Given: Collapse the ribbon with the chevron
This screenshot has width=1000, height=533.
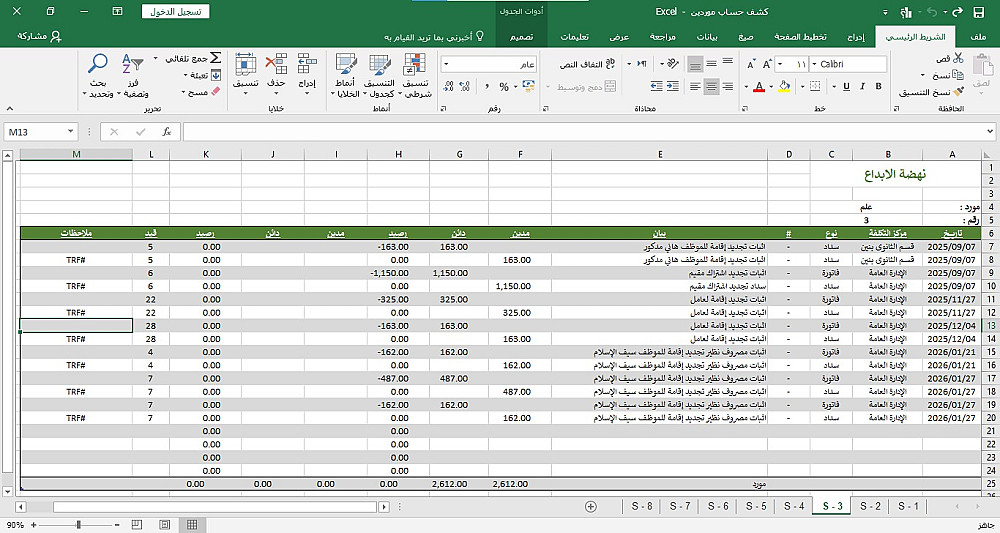Looking at the screenshot, I should (x=10, y=109).
